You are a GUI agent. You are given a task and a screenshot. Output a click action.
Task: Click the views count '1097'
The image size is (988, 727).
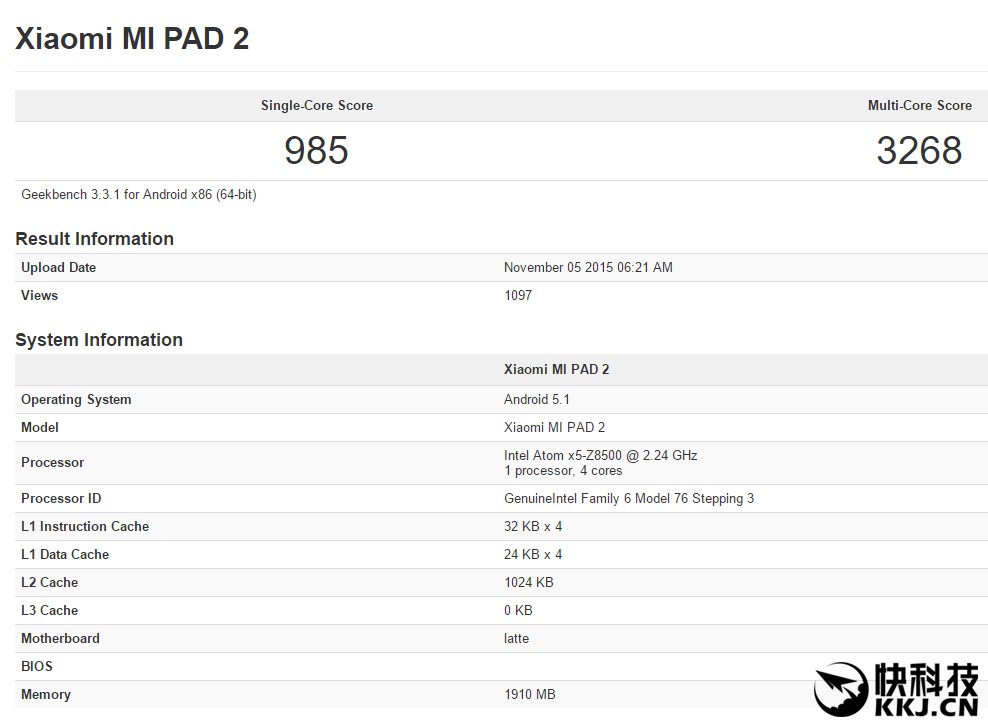518,295
